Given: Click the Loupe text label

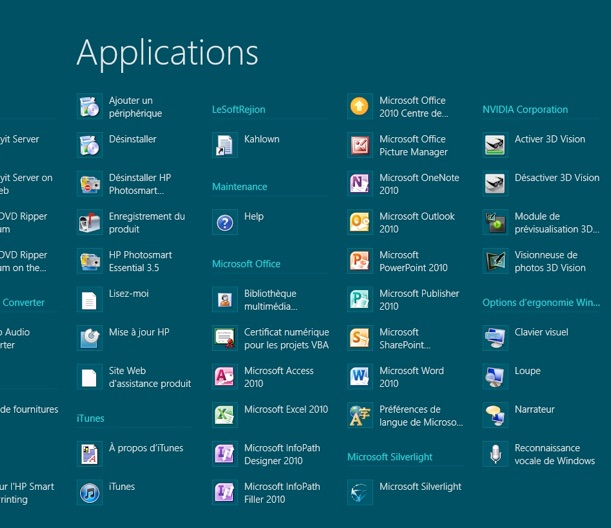Looking at the screenshot, I should pyautogui.click(x=527, y=371).
